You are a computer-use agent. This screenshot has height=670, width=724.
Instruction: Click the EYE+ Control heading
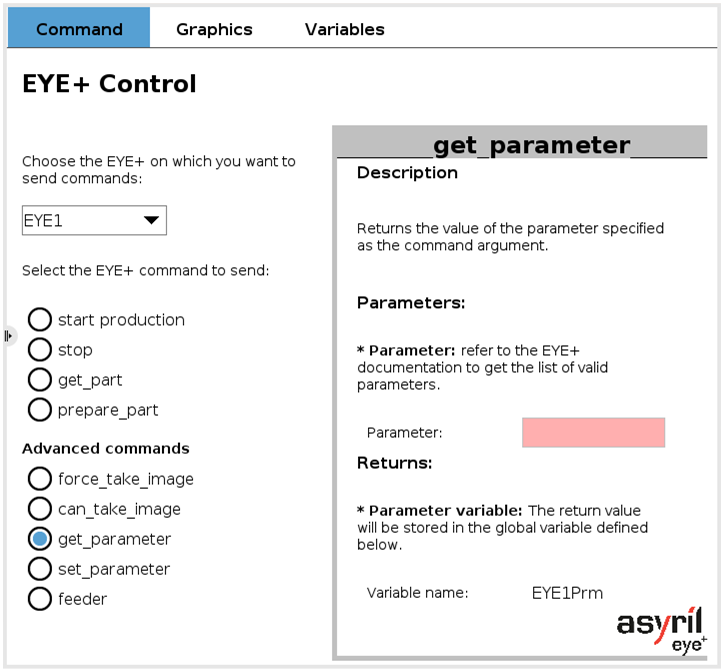coord(109,84)
